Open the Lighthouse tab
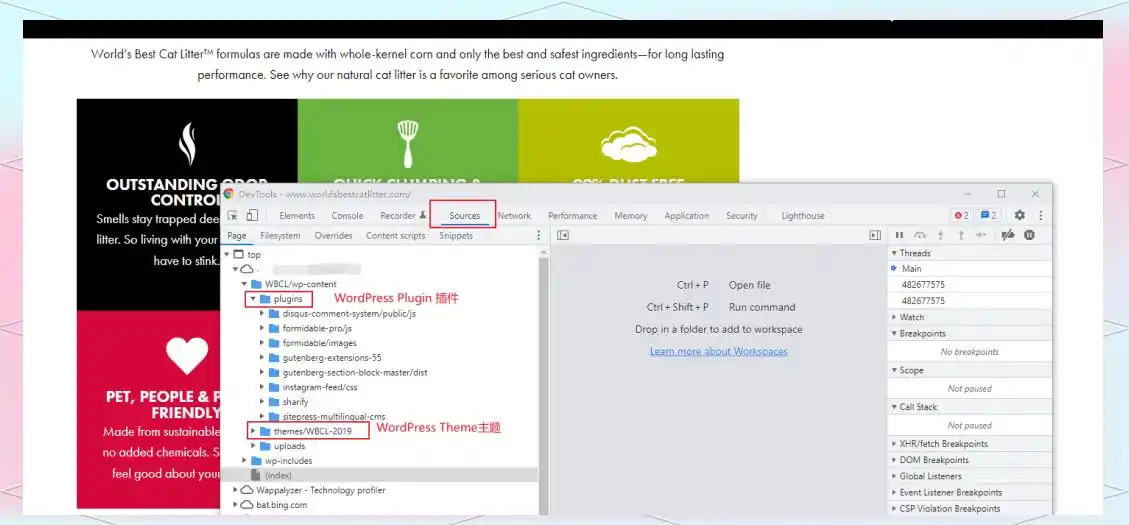The width and height of the screenshot is (1129, 525). 803,215
